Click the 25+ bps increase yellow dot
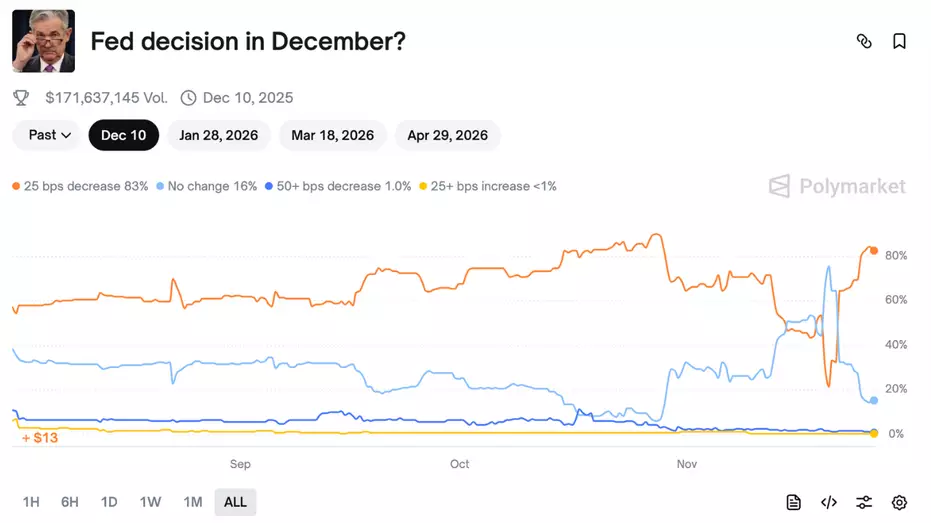The width and height of the screenshot is (931, 523). click(x=424, y=186)
